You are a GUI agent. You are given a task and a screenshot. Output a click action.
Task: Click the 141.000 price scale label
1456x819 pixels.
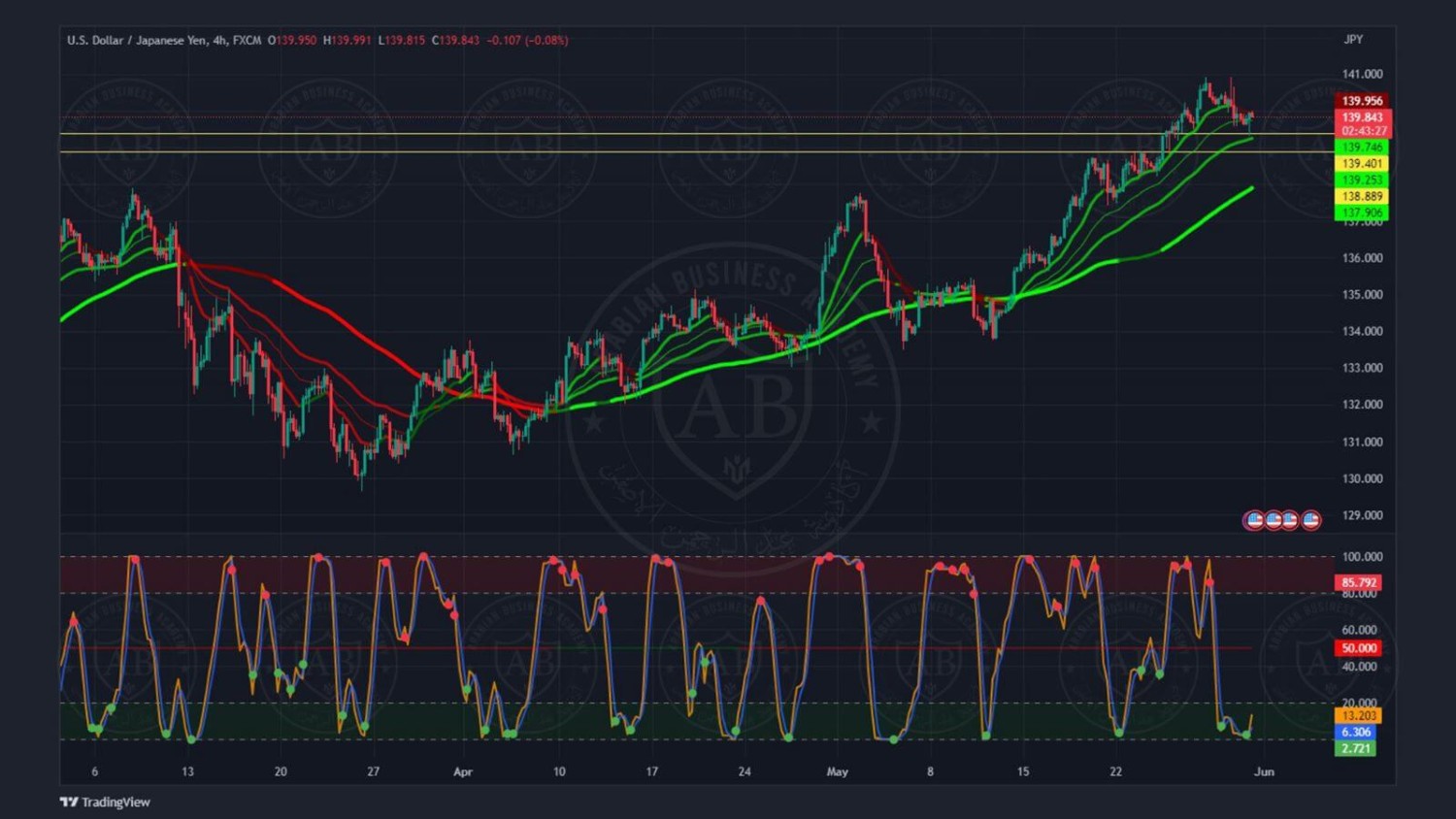point(1362,74)
